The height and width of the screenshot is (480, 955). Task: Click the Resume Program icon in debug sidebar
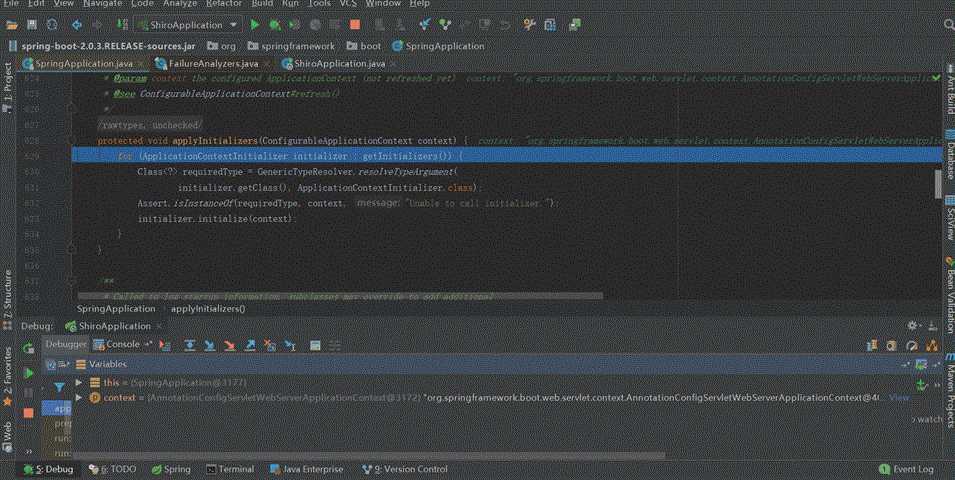(x=28, y=373)
